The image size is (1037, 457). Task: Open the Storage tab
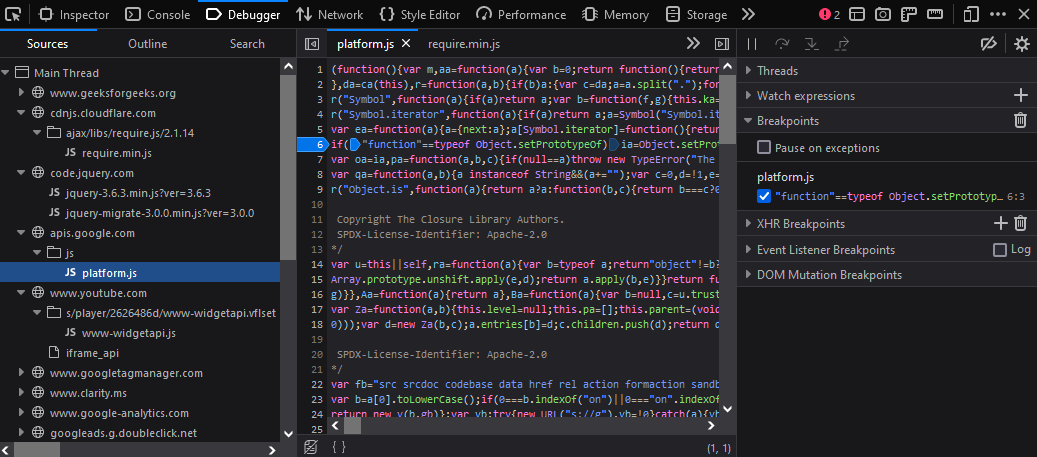(696, 14)
